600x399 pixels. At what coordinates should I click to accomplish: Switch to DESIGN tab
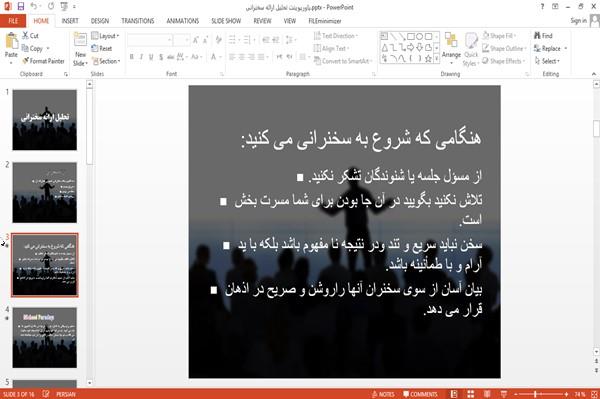[100, 21]
